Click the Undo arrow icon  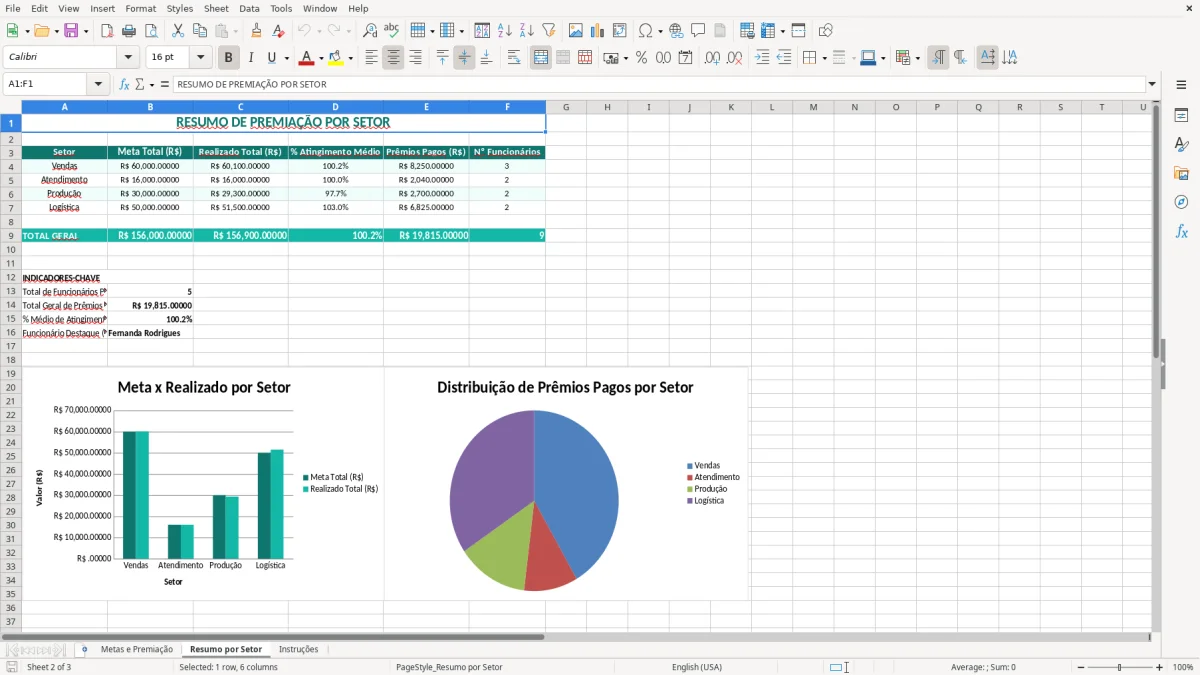[304, 31]
